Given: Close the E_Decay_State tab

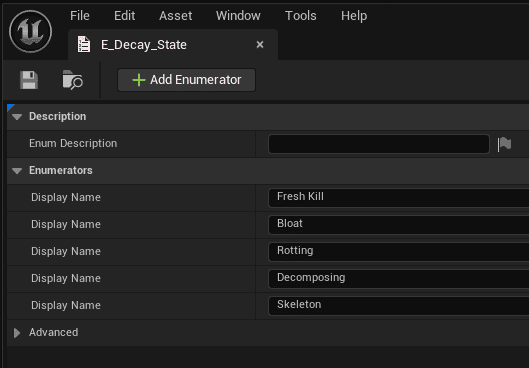Looking at the screenshot, I should (x=260, y=45).
